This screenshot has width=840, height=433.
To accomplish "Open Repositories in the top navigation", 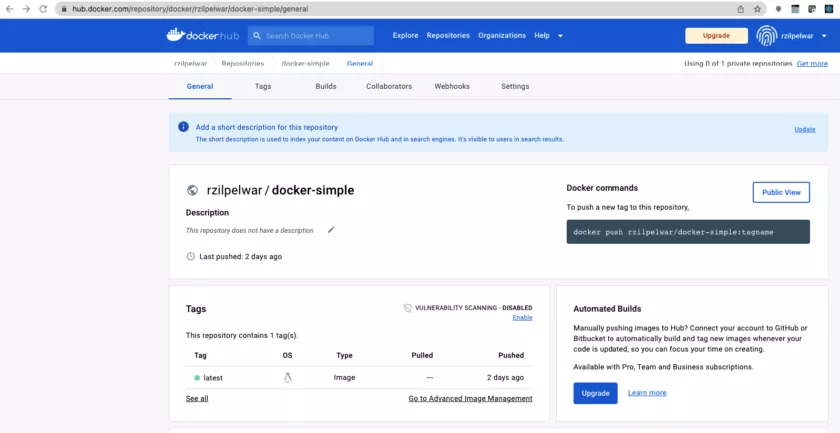I will (448, 35).
